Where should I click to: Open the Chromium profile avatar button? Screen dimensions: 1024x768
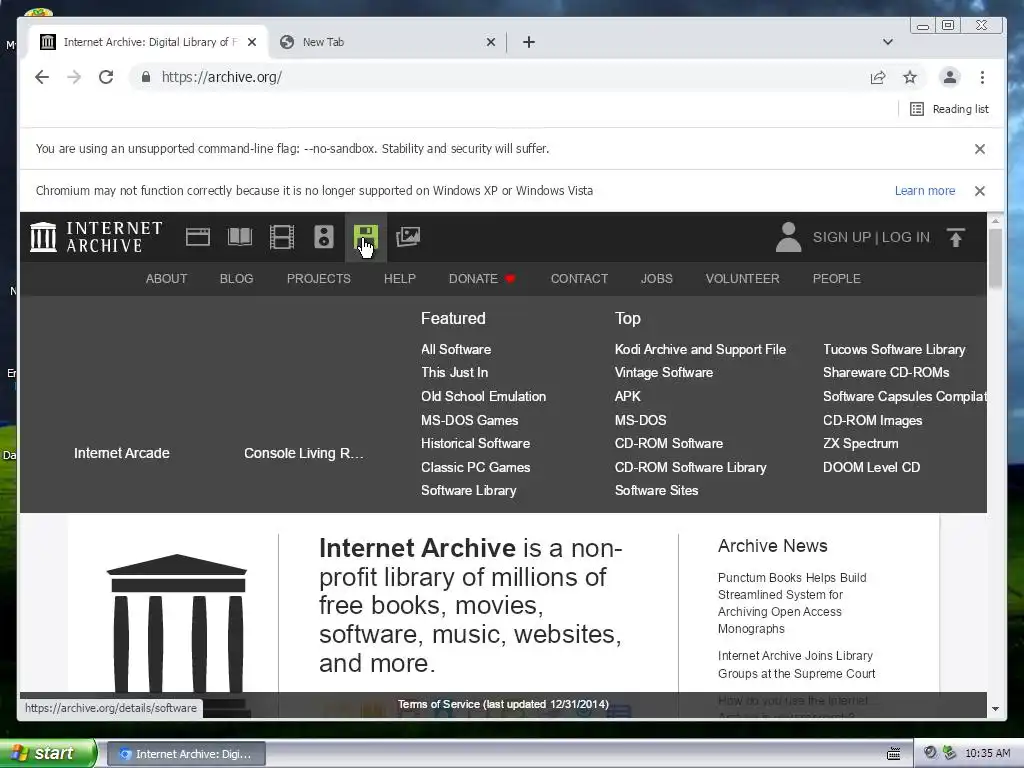[950, 77]
